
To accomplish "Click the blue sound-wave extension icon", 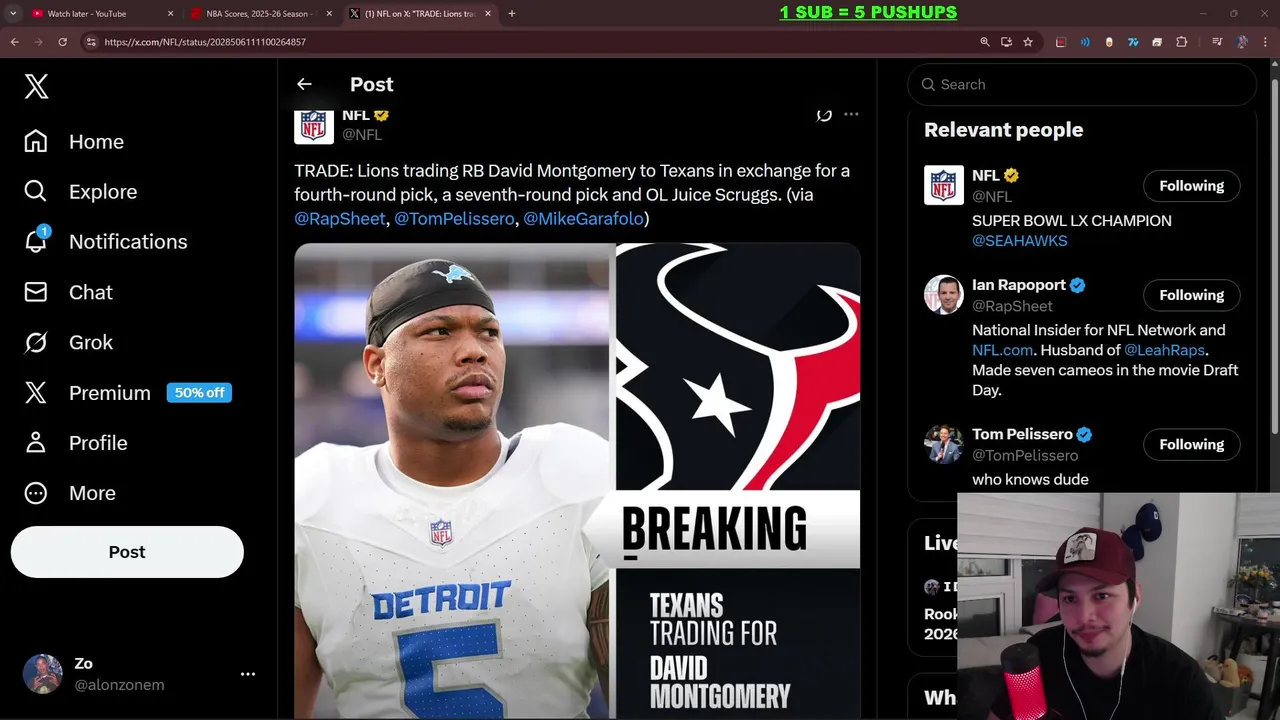I will (1085, 42).
